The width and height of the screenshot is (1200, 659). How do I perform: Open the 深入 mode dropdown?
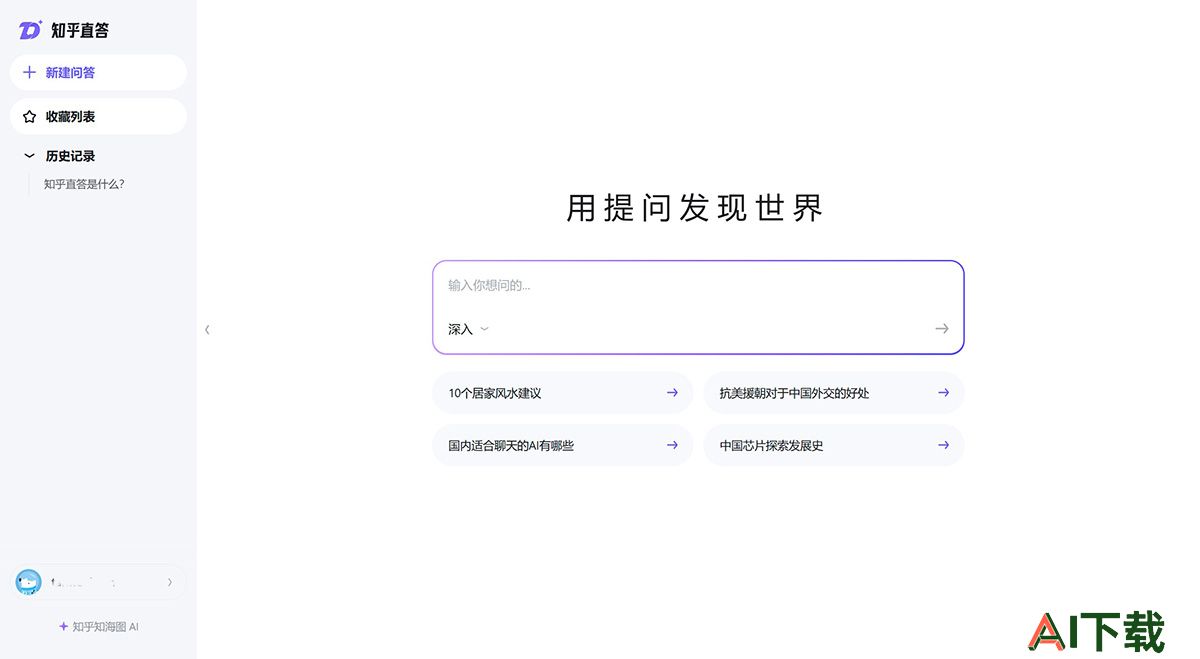tap(468, 329)
